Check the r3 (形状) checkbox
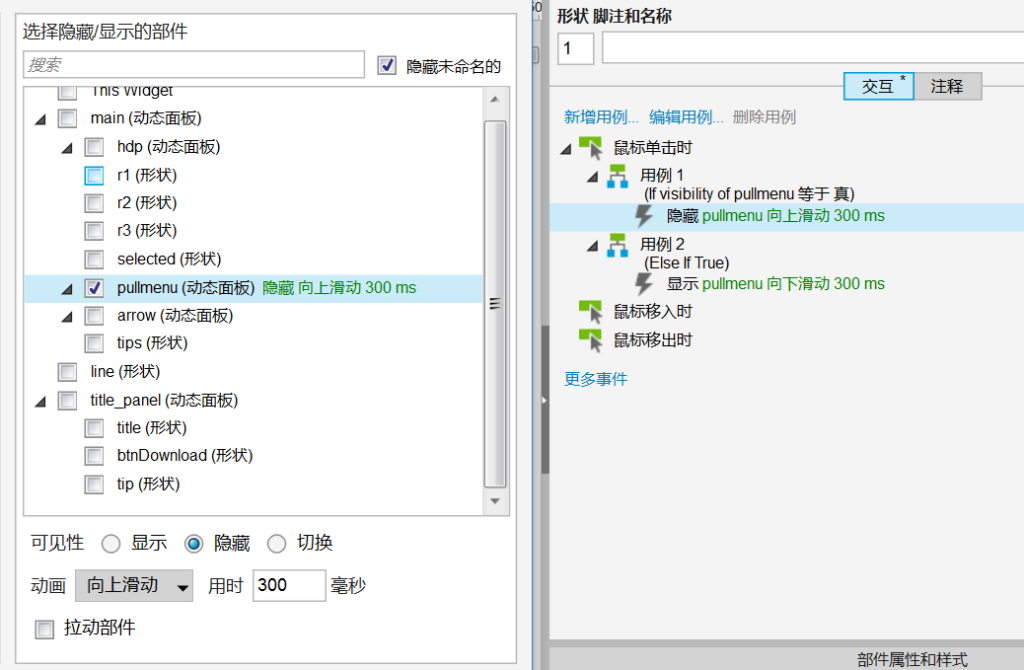The width and height of the screenshot is (1024, 670). [94, 231]
